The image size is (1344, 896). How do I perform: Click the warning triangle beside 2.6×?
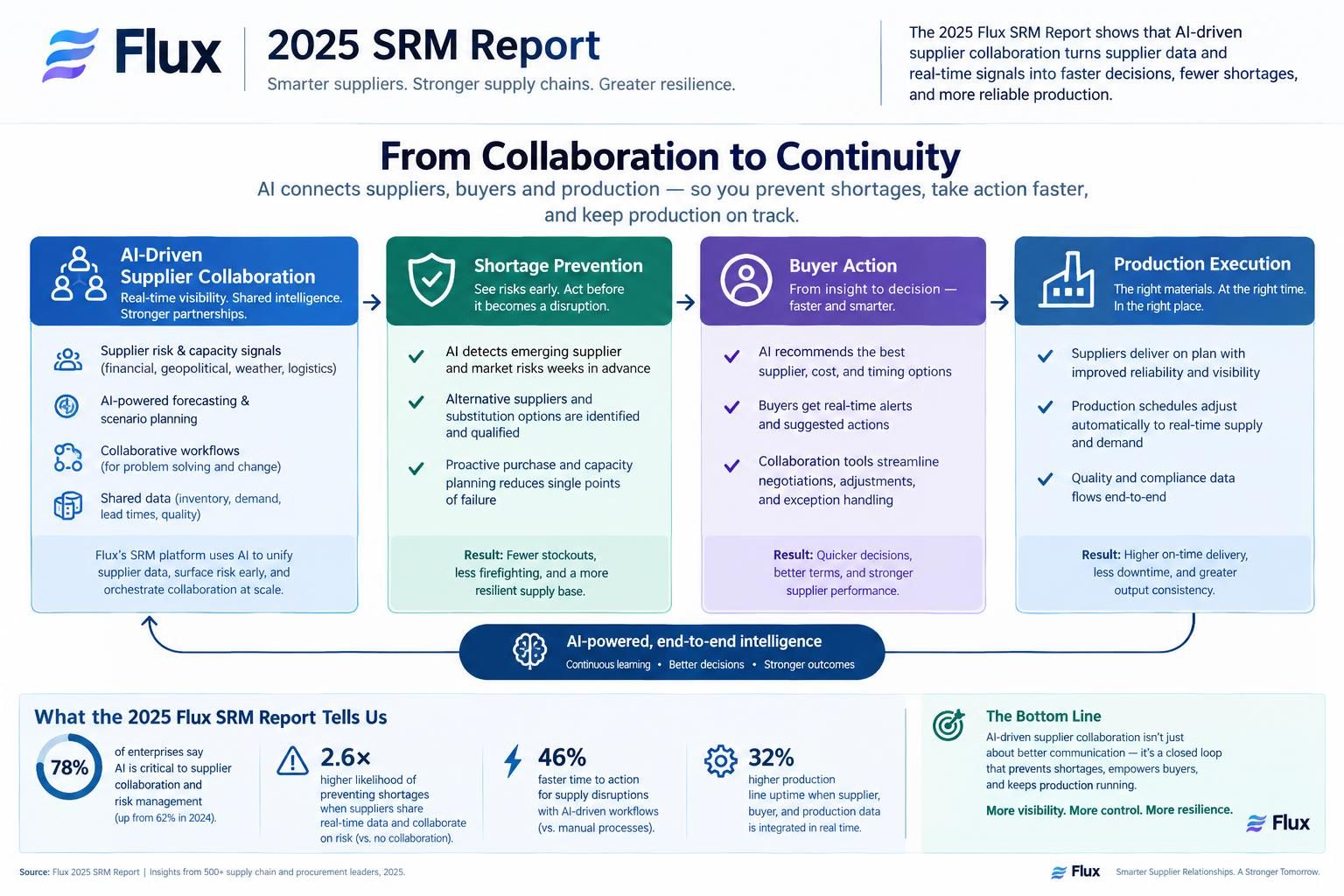click(x=292, y=761)
